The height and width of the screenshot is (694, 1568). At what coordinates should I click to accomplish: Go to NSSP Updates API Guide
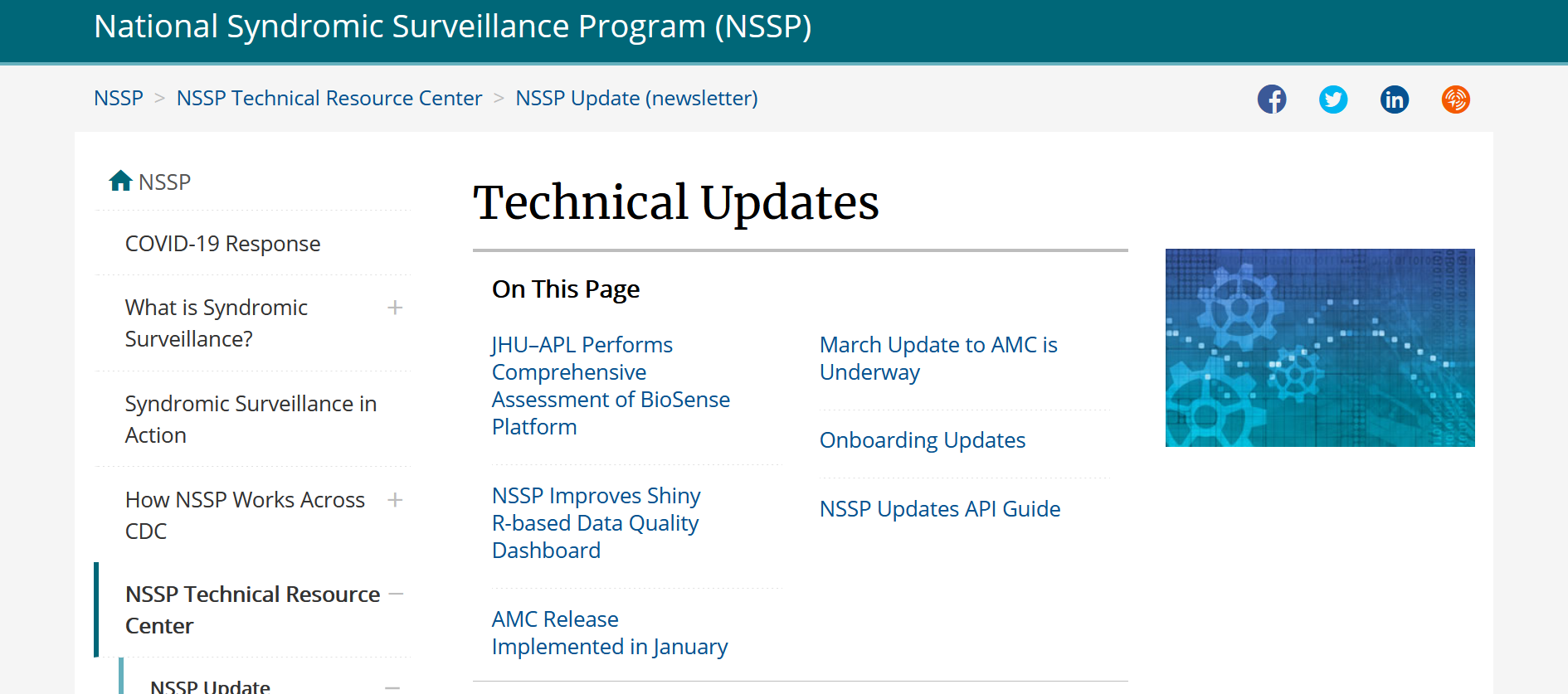pos(940,509)
